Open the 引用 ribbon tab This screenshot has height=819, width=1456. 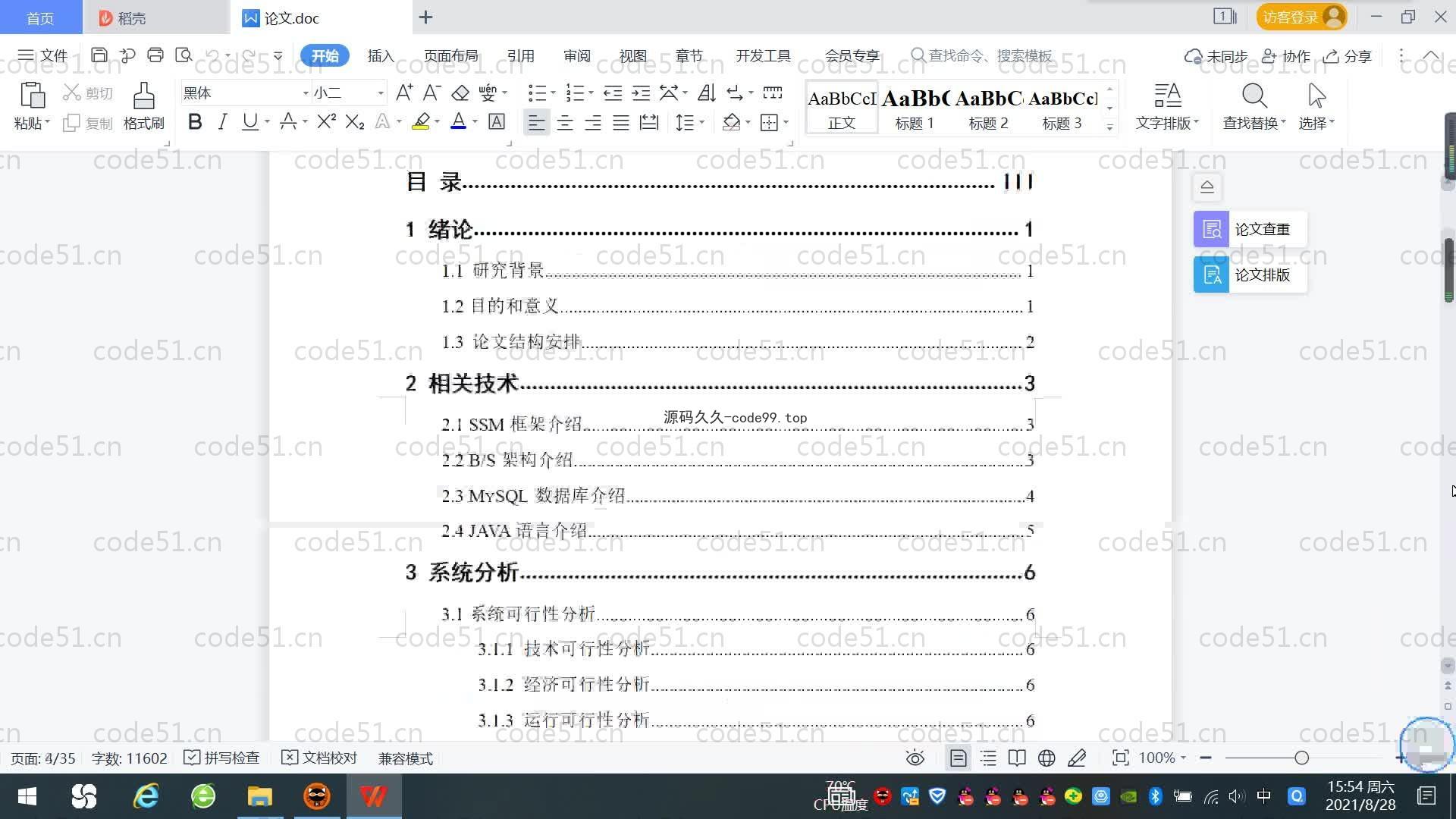[x=520, y=56]
